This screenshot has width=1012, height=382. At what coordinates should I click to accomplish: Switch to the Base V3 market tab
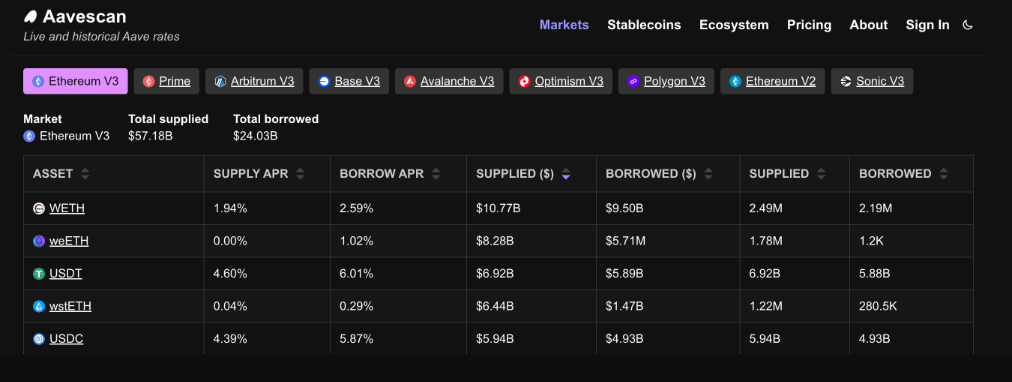coord(349,81)
